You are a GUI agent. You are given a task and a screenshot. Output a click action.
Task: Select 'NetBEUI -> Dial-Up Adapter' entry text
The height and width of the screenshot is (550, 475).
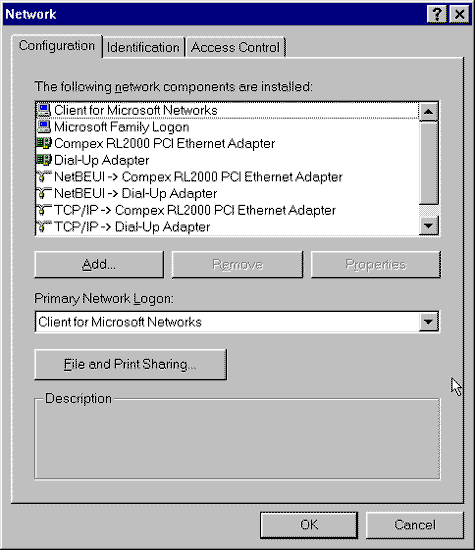click(136, 193)
